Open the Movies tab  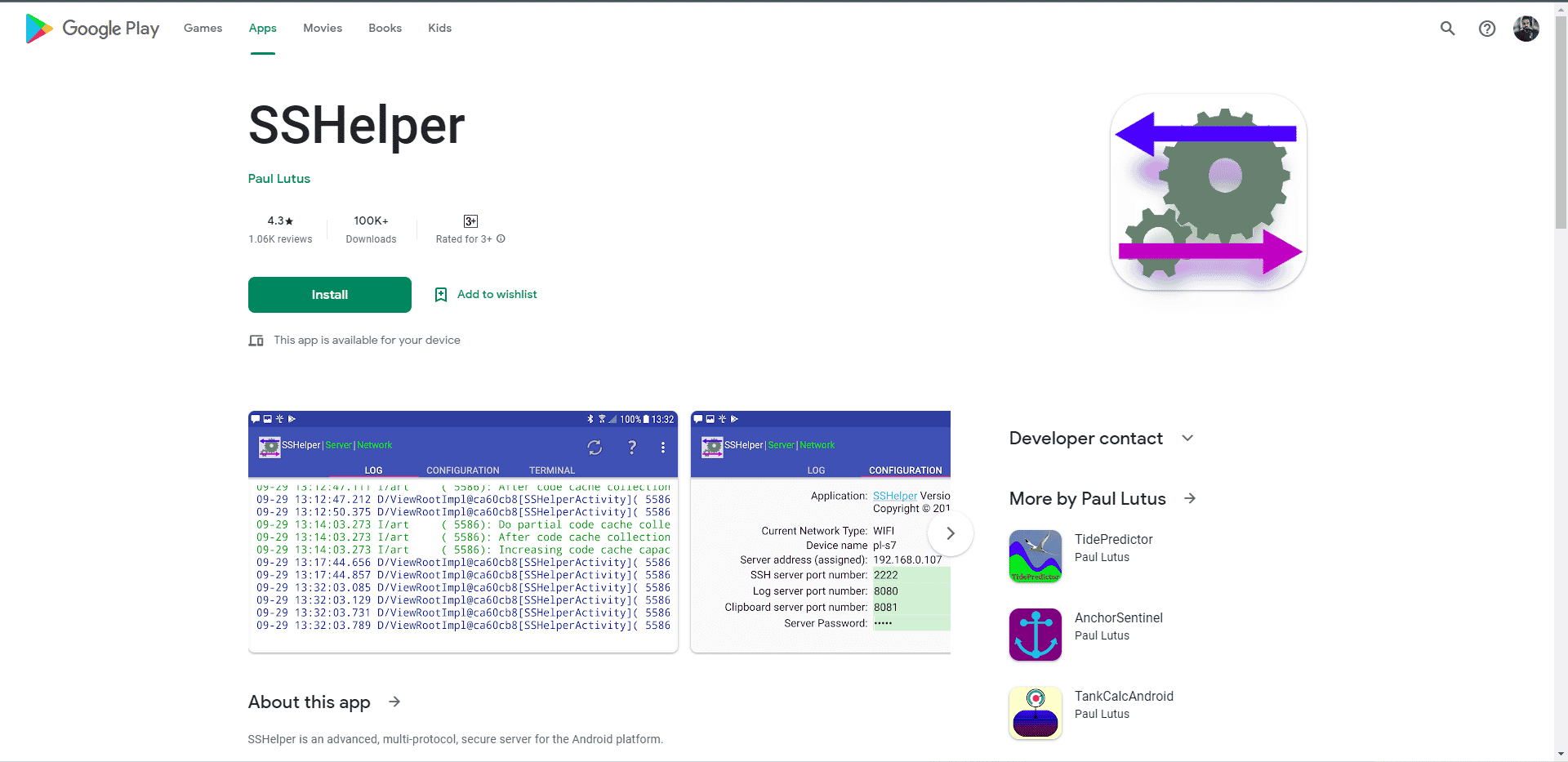click(x=323, y=28)
